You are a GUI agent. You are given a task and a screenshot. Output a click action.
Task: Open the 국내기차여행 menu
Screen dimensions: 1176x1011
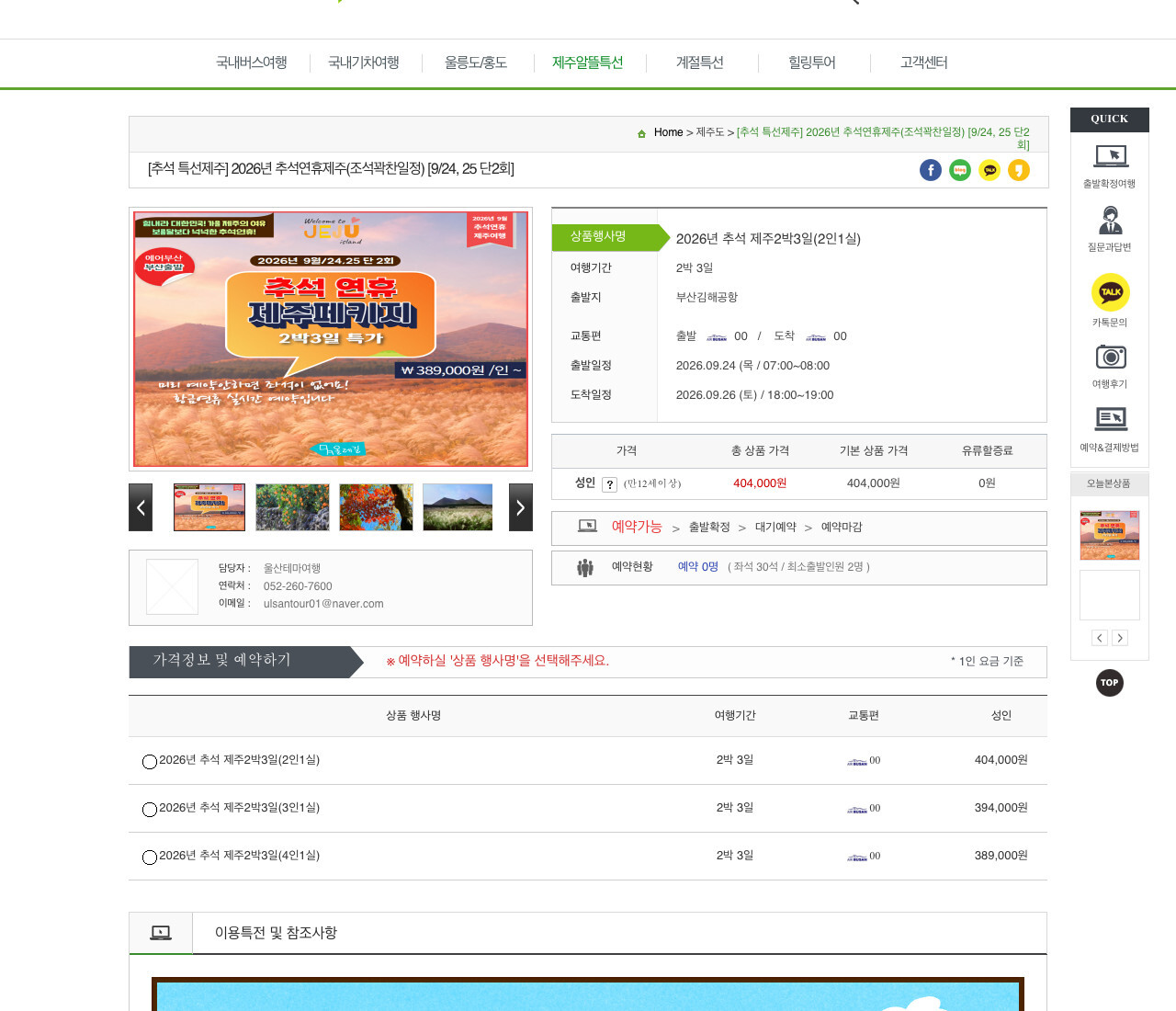(x=364, y=62)
